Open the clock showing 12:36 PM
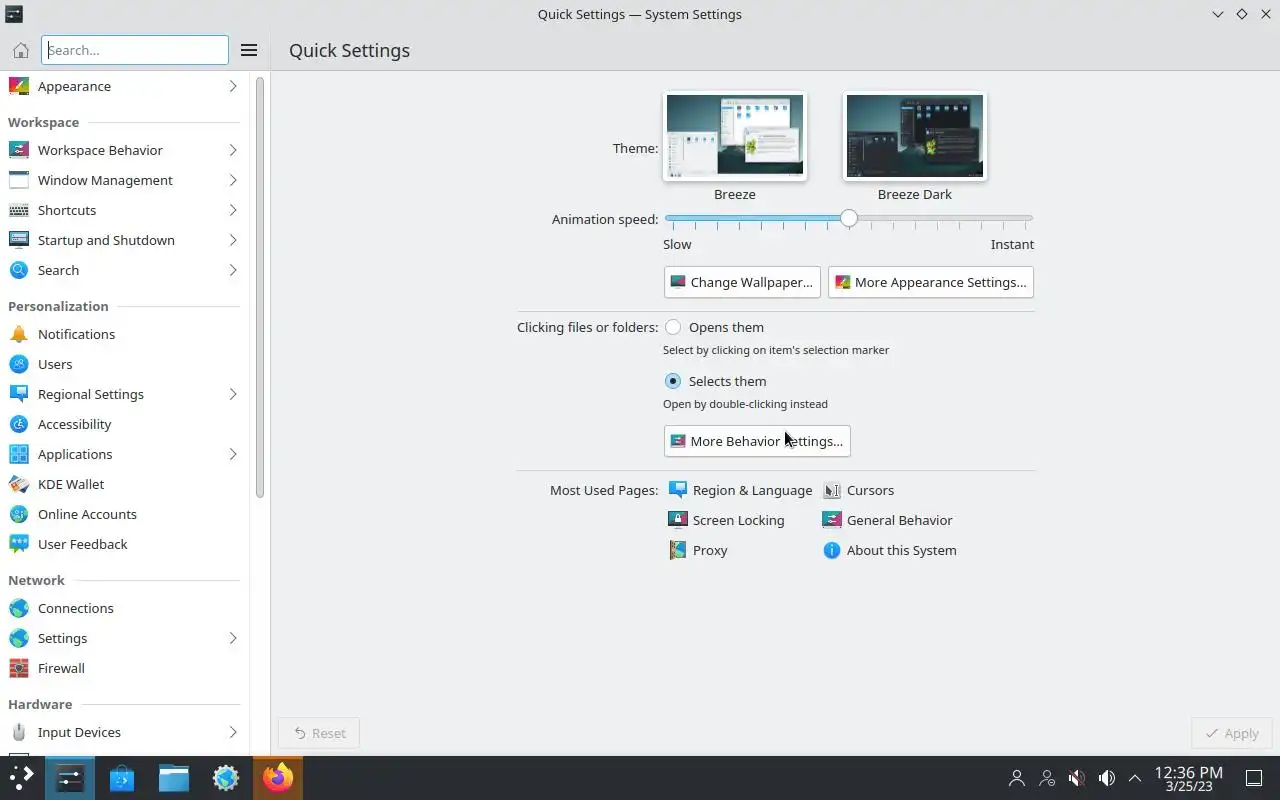This screenshot has width=1280, height=800. [1188, 778]
